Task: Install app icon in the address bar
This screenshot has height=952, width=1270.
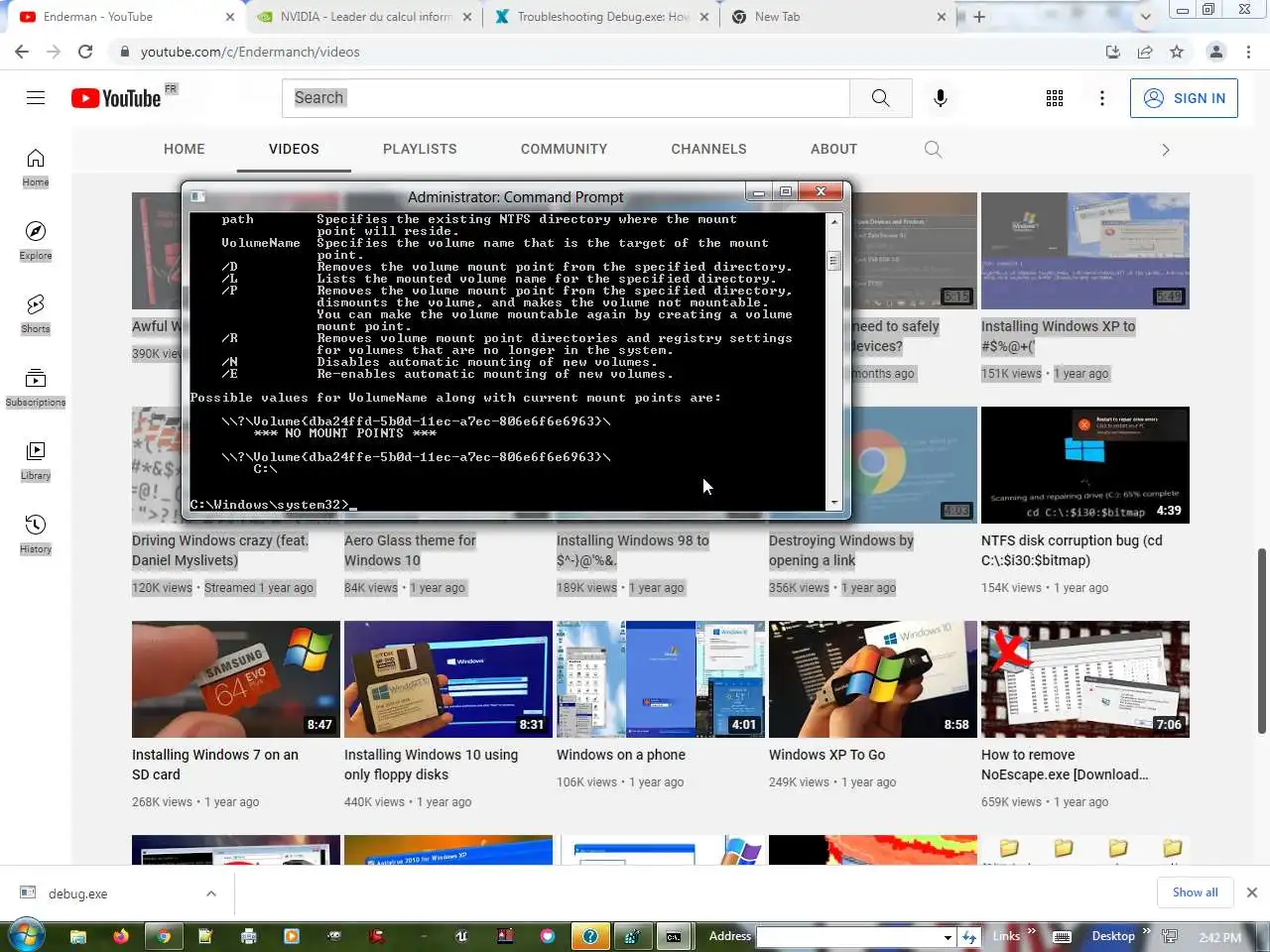Action: tap(1113, 52)
